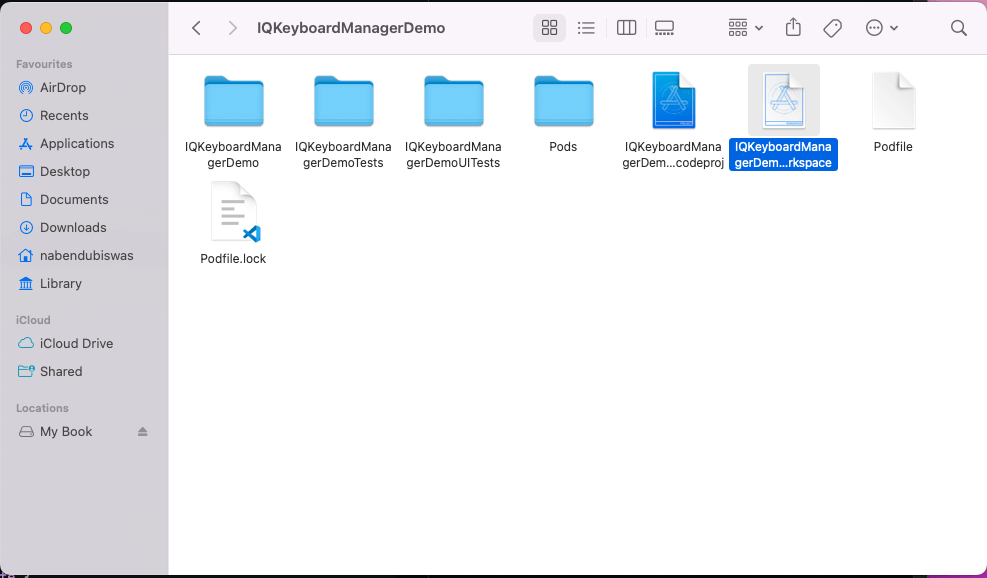987x578 pixels.
Task: Select the IQKeyboardManagerDemo xcodeproj file
Action: coord(673,101)
